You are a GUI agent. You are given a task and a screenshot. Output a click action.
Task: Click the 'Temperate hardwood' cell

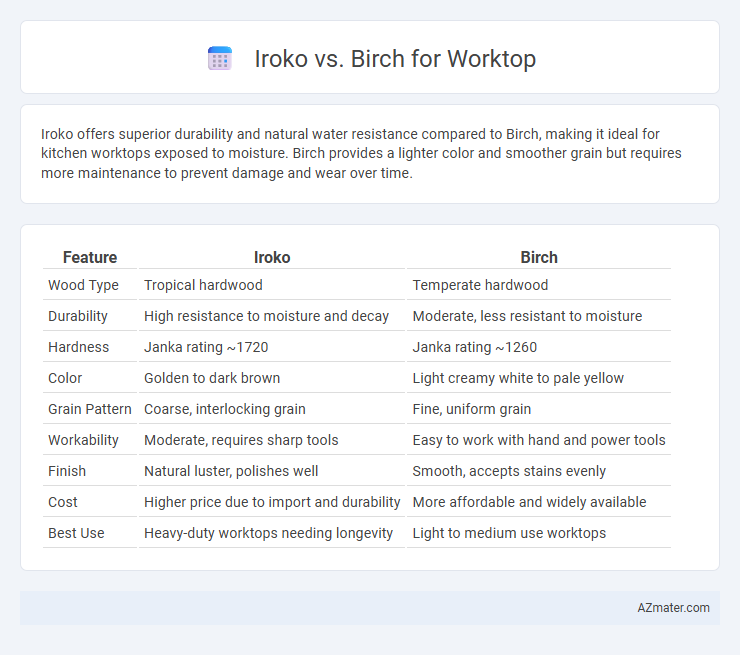tap(480, 285)
